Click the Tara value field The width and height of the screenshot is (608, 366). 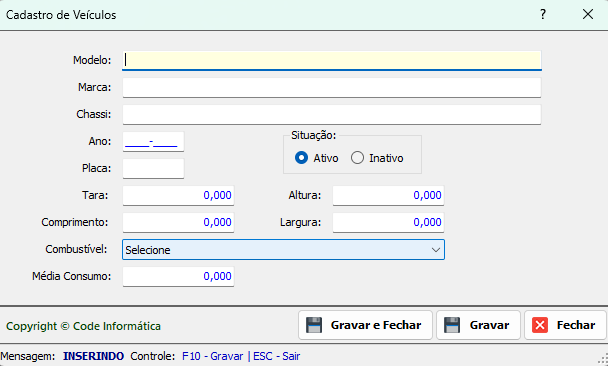[178, 195]
